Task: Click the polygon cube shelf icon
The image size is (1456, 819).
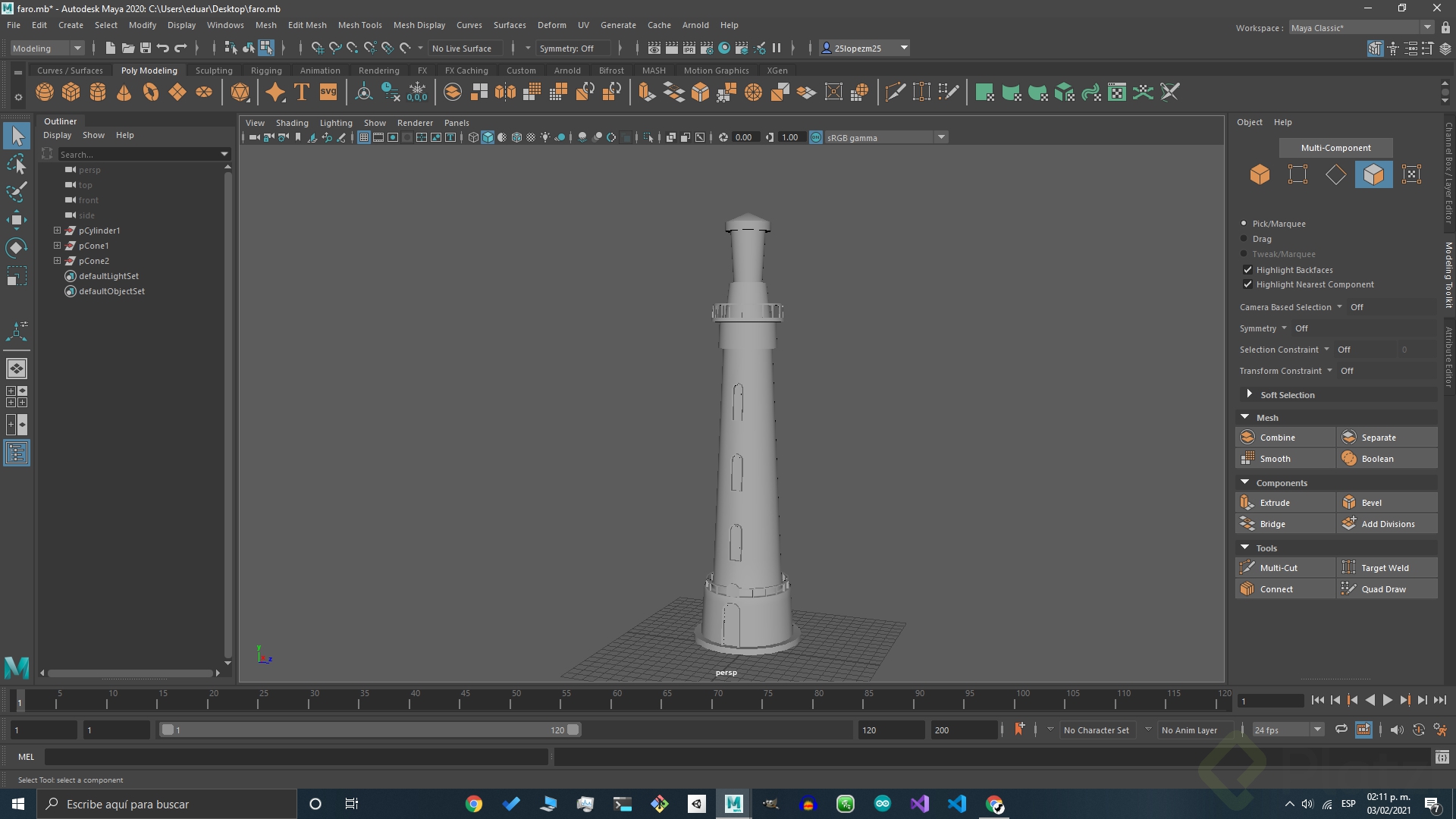Action: 71,93
